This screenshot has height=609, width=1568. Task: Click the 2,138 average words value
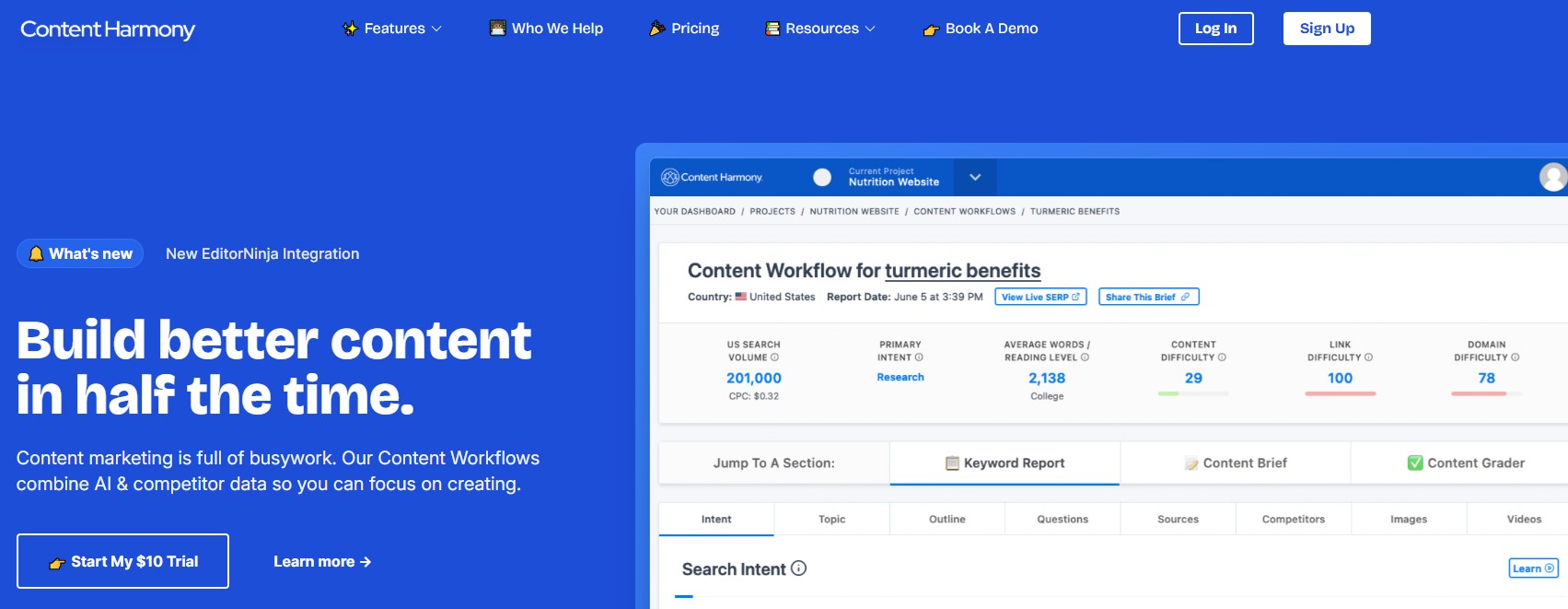(1047, 378)
